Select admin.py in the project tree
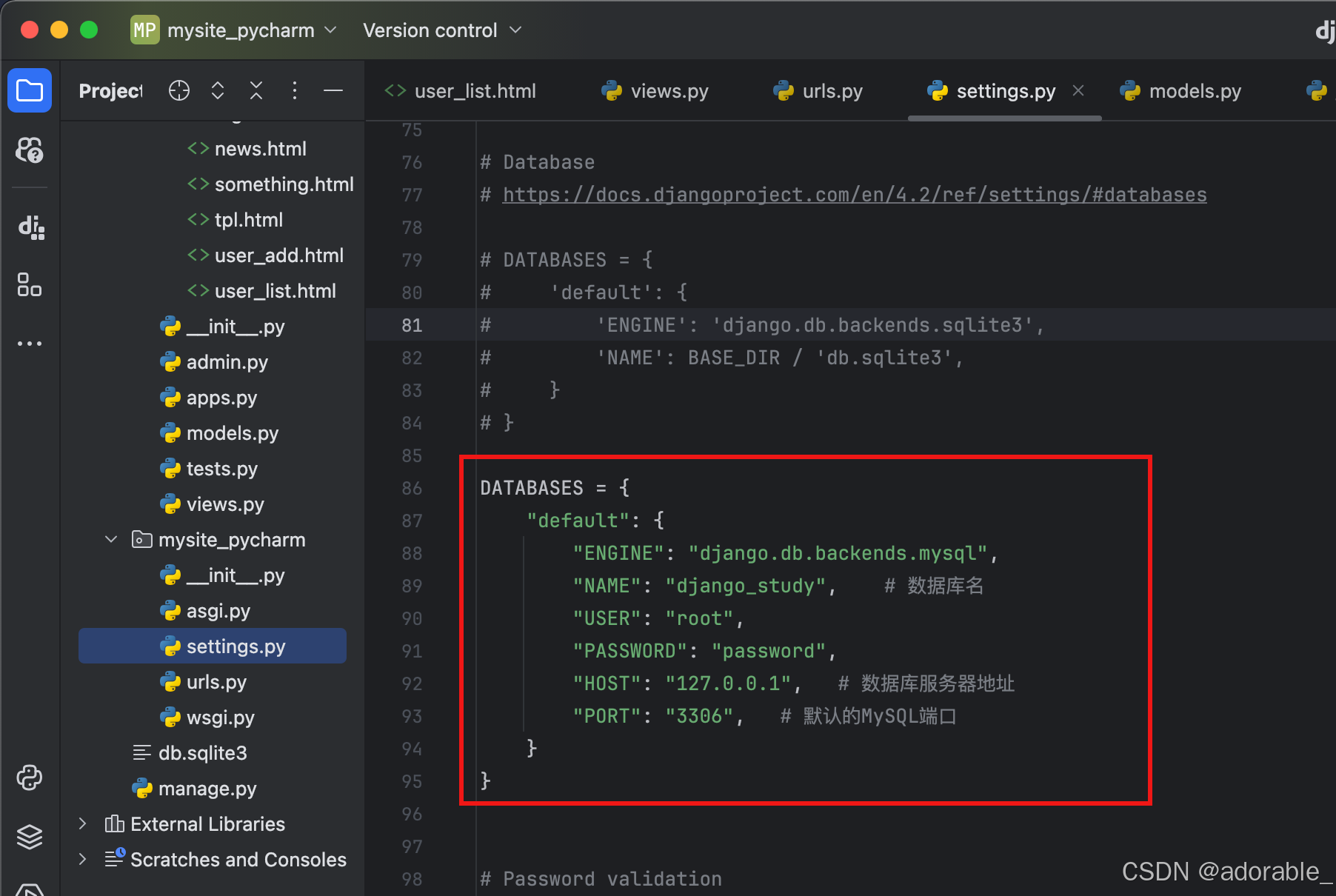This screenshot has height=896, width=1336. (227, 362)
